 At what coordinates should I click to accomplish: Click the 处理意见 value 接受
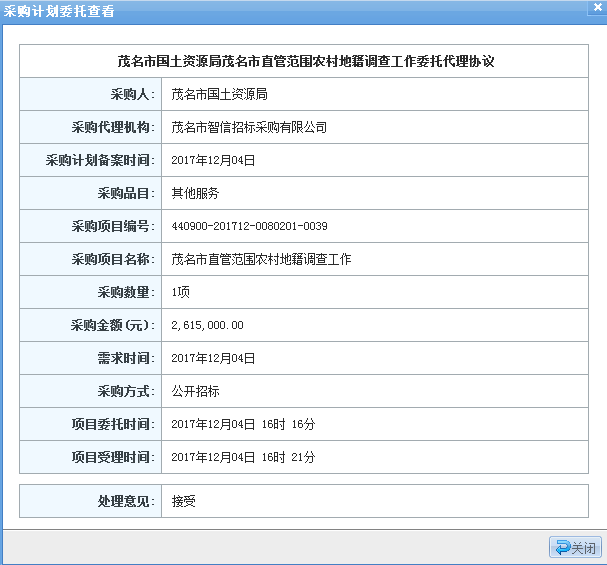[x=183, y=500]
